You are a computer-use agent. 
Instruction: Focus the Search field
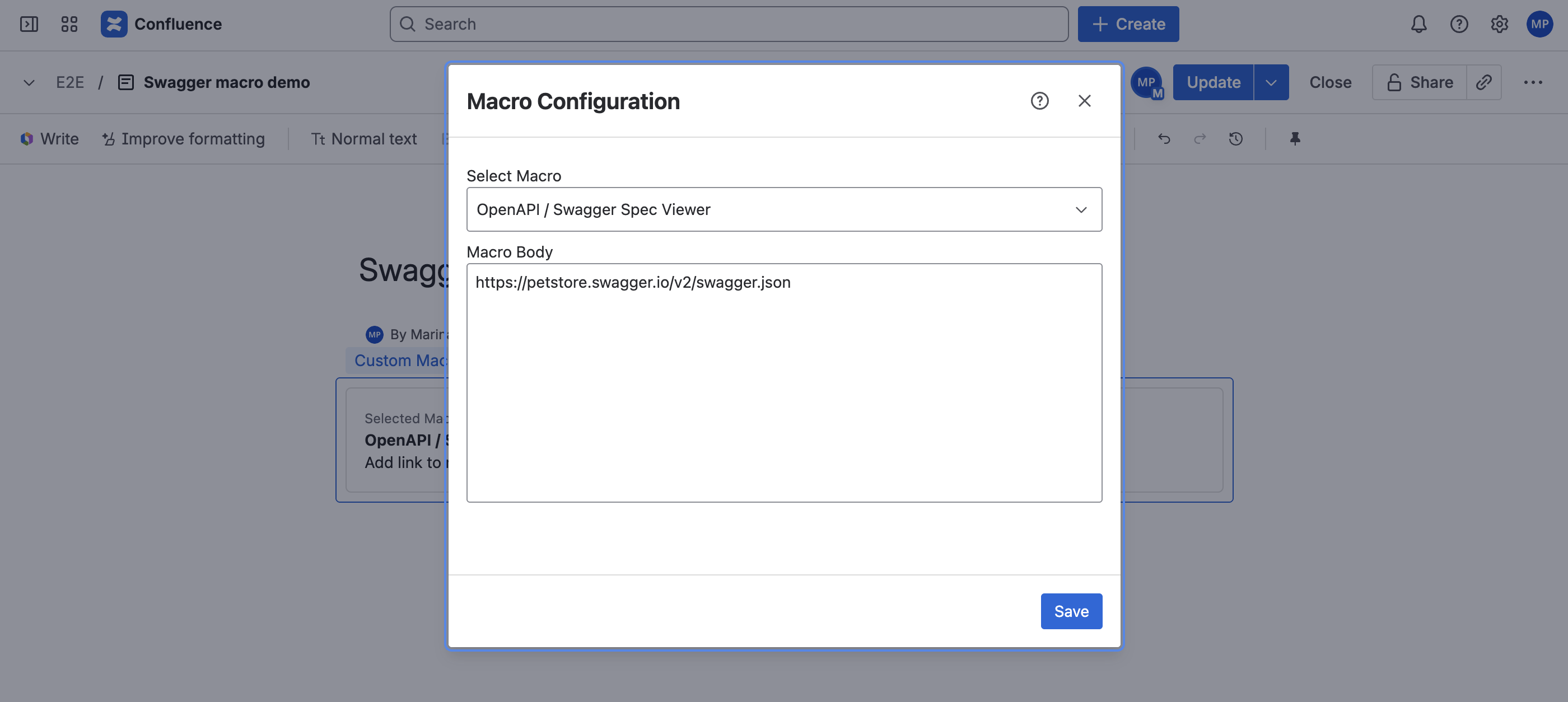[x=729, y=24]
